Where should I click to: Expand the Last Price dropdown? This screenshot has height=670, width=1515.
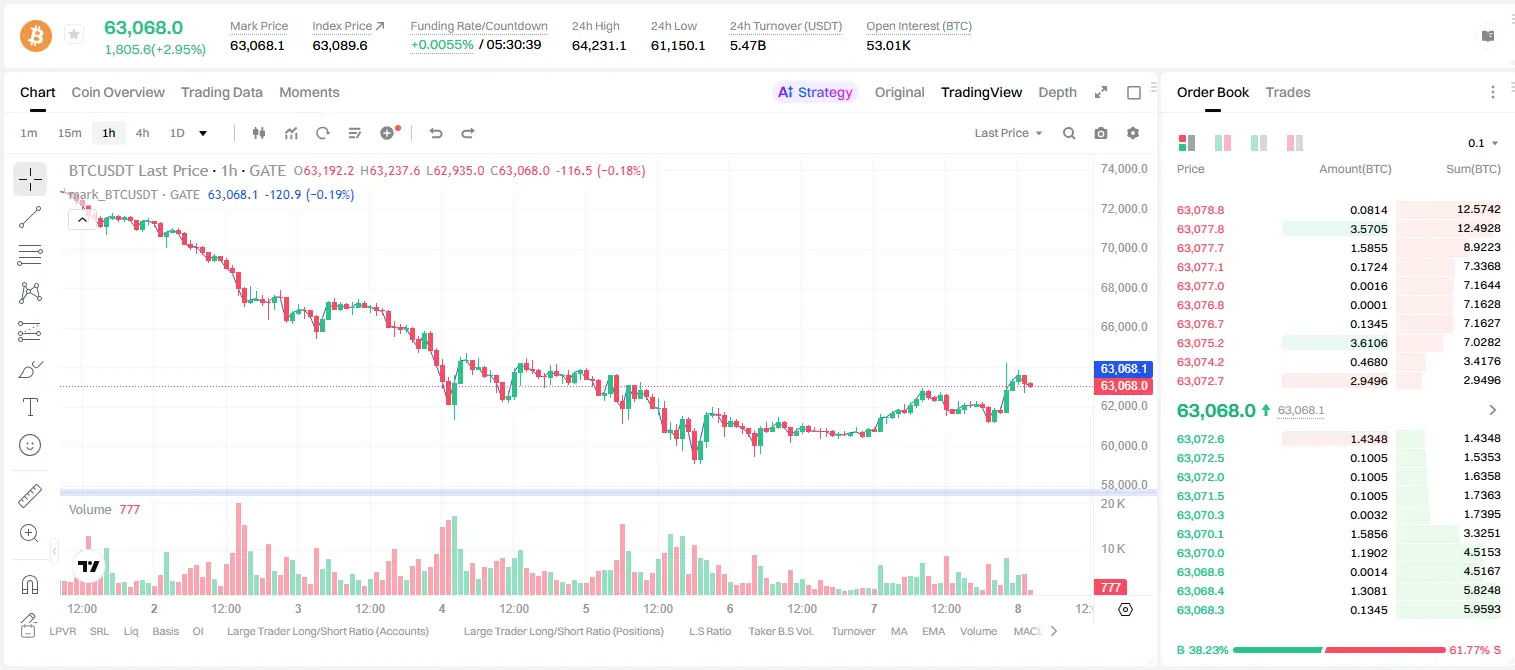[1008, 133]
